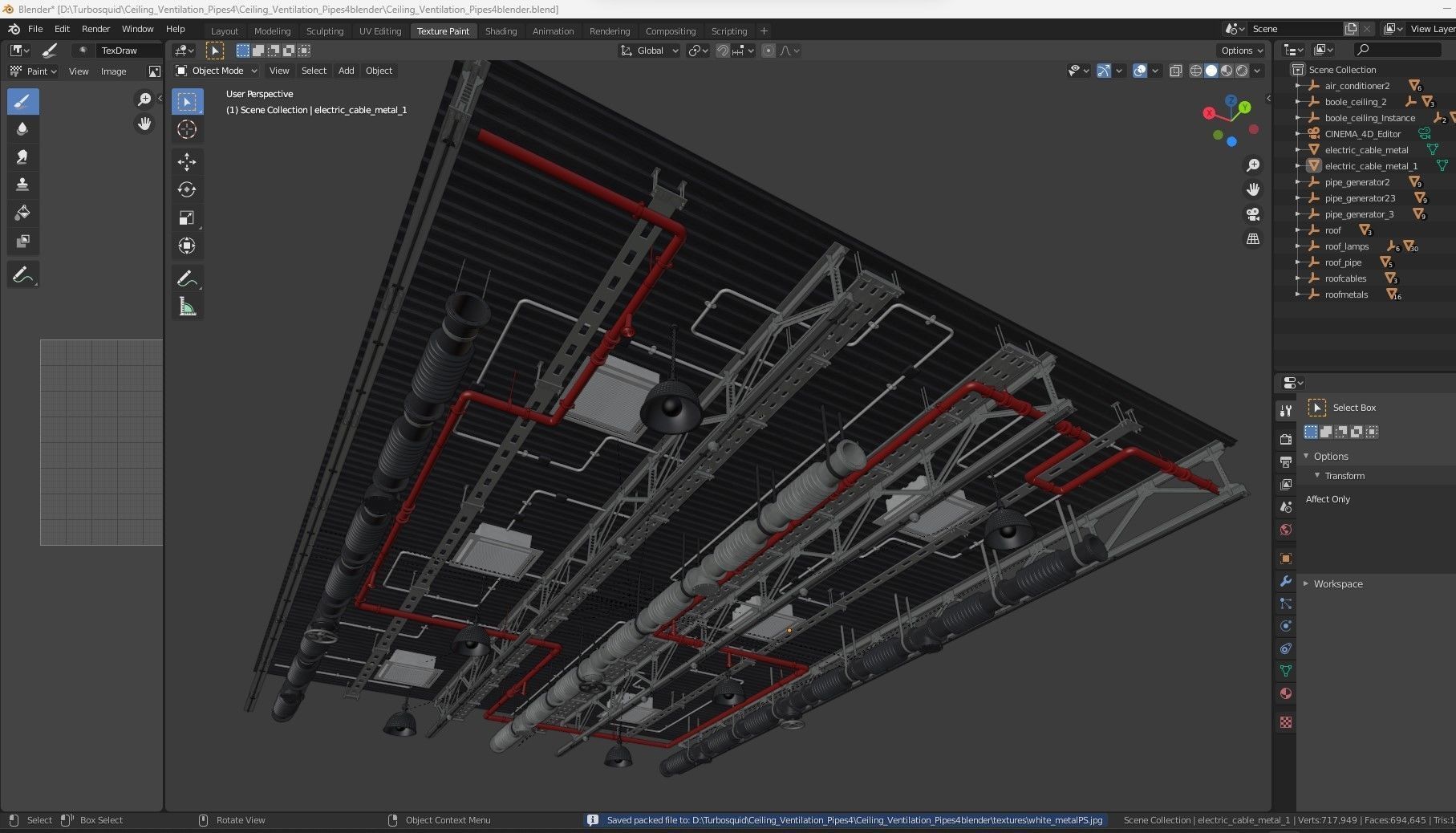The height and width of the screenshot is (833, 1456).
Task: Open the viewport shading options dropdown arrow
Action: coord(1258,71)
